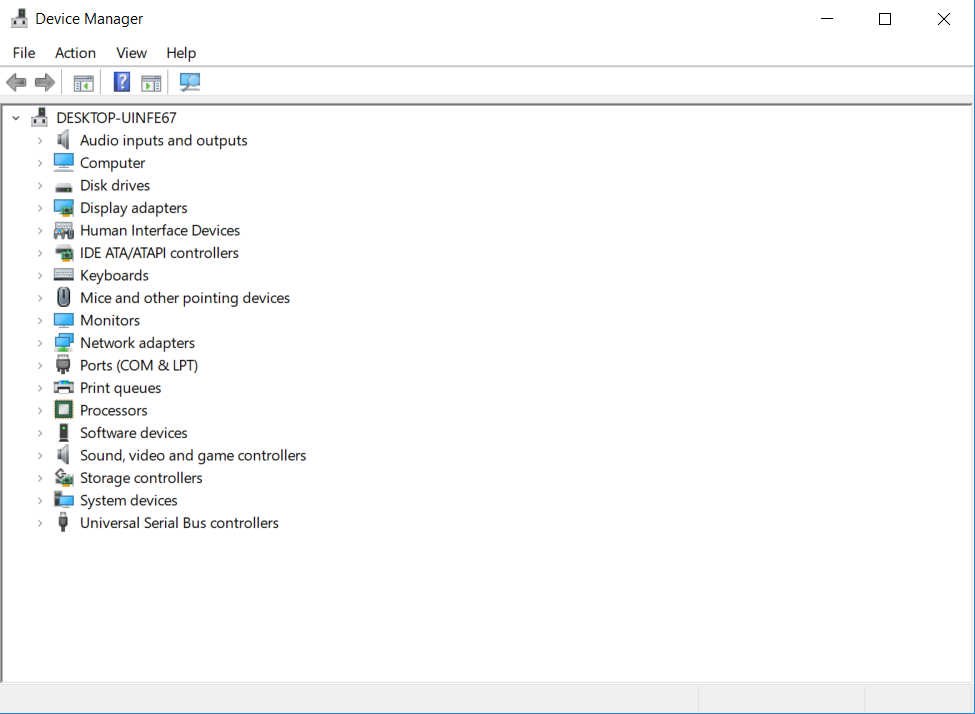The height and width of the screenshot is (714, 975).
Task: Select Network adapters text
Action: 137,343
